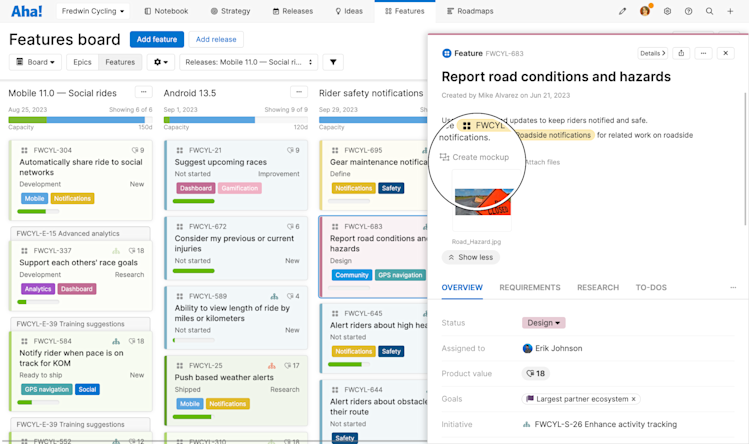Click the Add release button

pyautogui.click(x=216, y=39)
